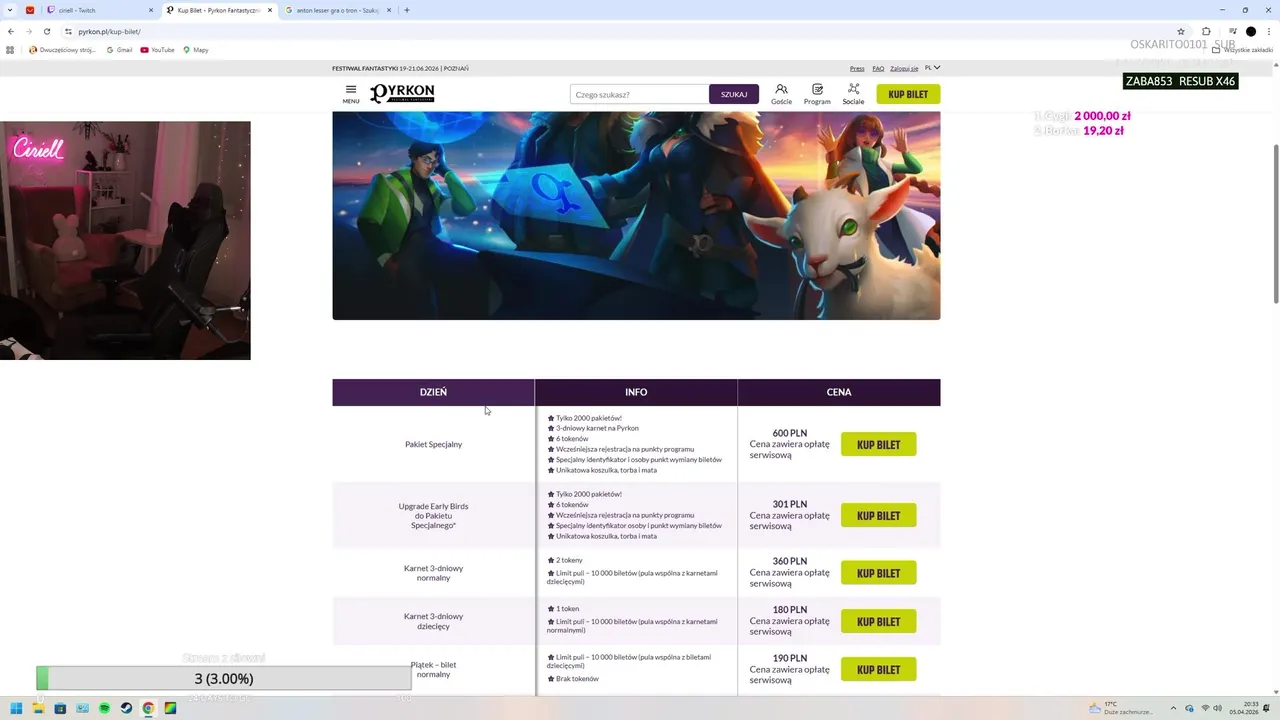The image size is (1280, 720).
Task: Click the SZUKAJ search button
Action: pyautogui.click(x=734, y=94)
